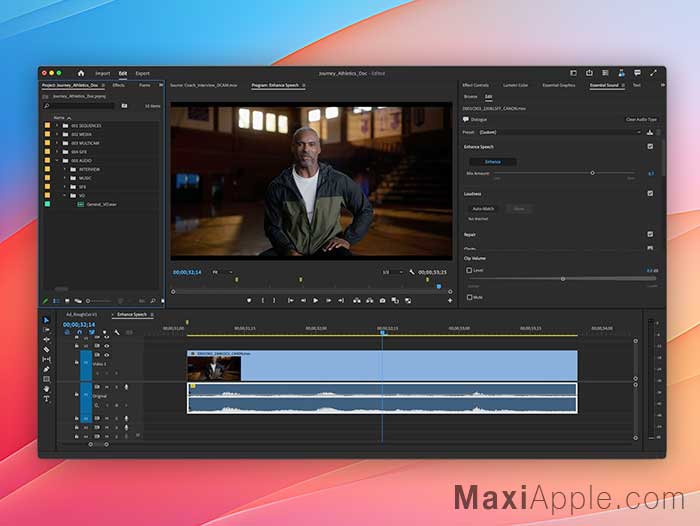Open the Essential Graphics tab
Image resolution: width=700 pixels, height=526 pixels.
(x=558, y=85)
